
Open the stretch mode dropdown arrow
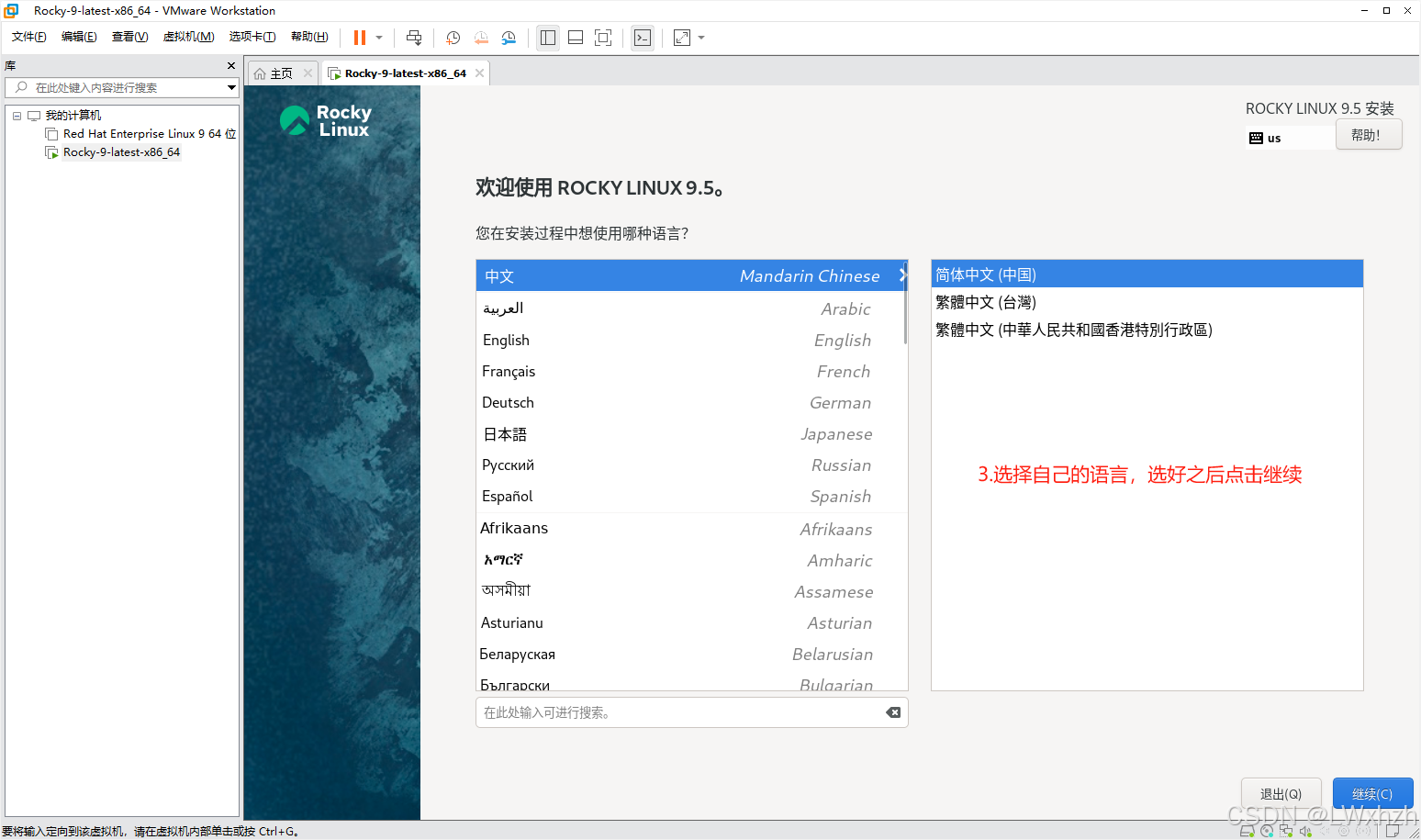(x=701, y=38)
